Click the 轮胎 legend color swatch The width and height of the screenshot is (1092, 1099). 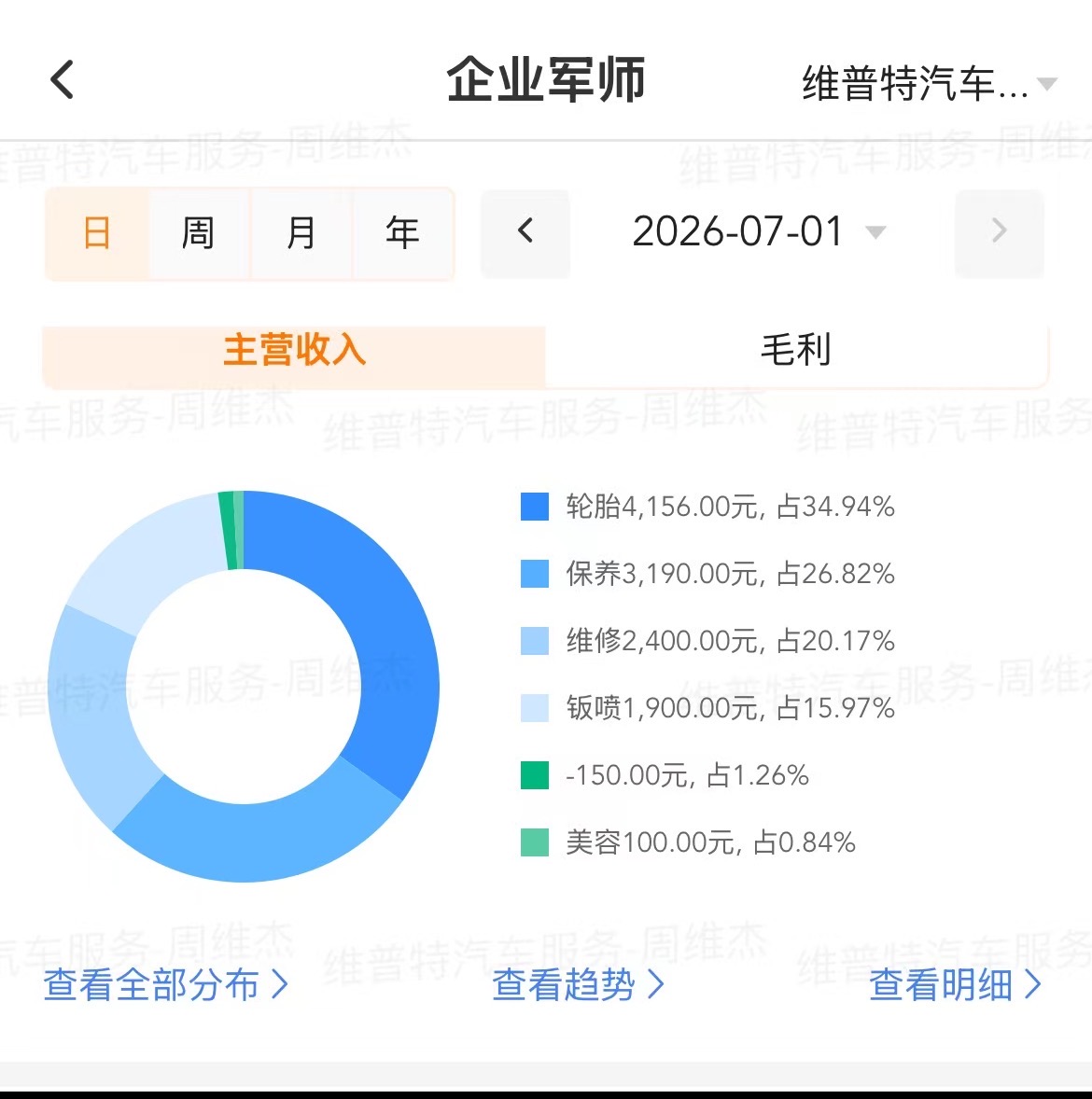(x=535, y=507)
